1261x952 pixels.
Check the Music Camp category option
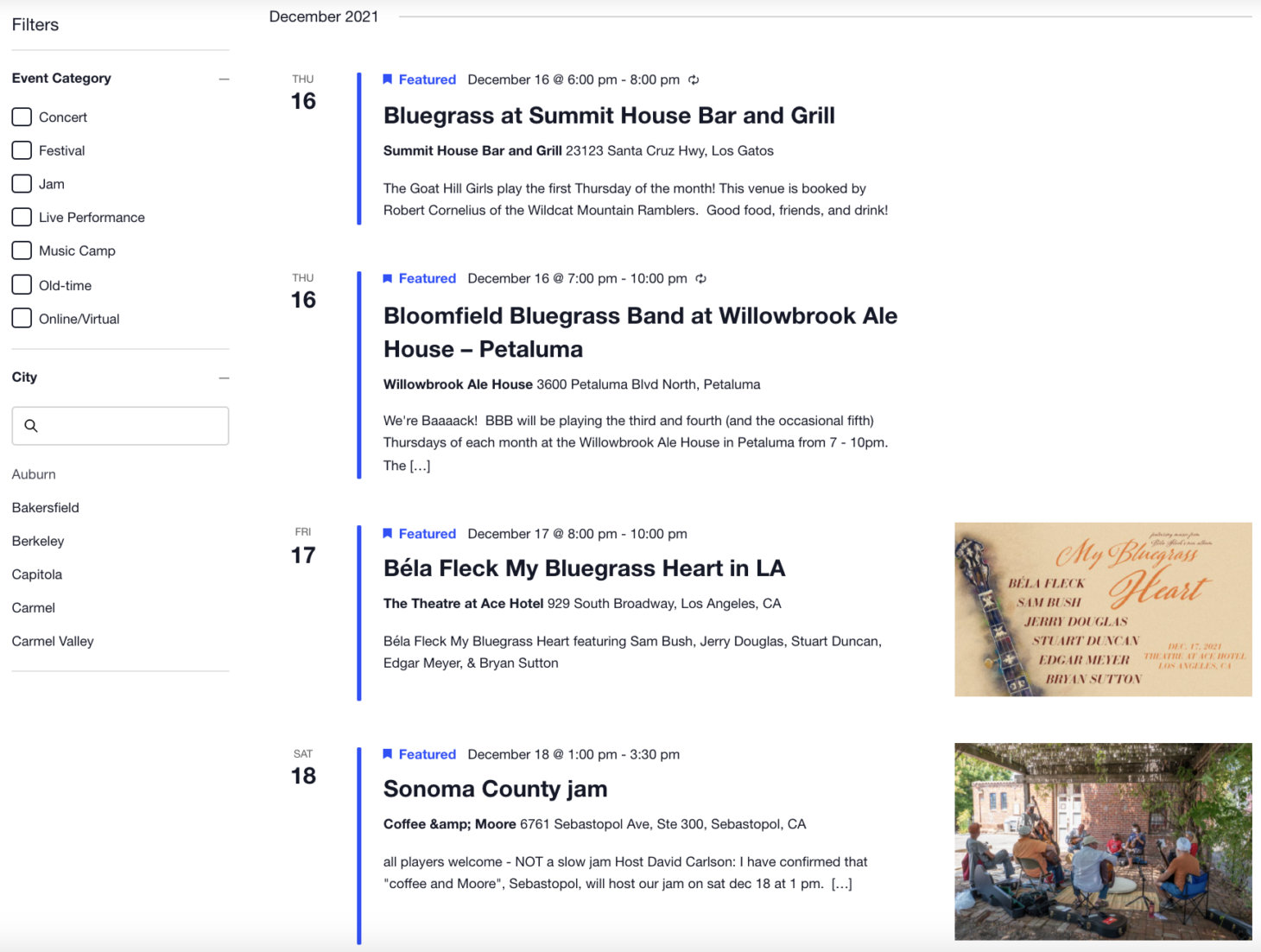[22, 250]
